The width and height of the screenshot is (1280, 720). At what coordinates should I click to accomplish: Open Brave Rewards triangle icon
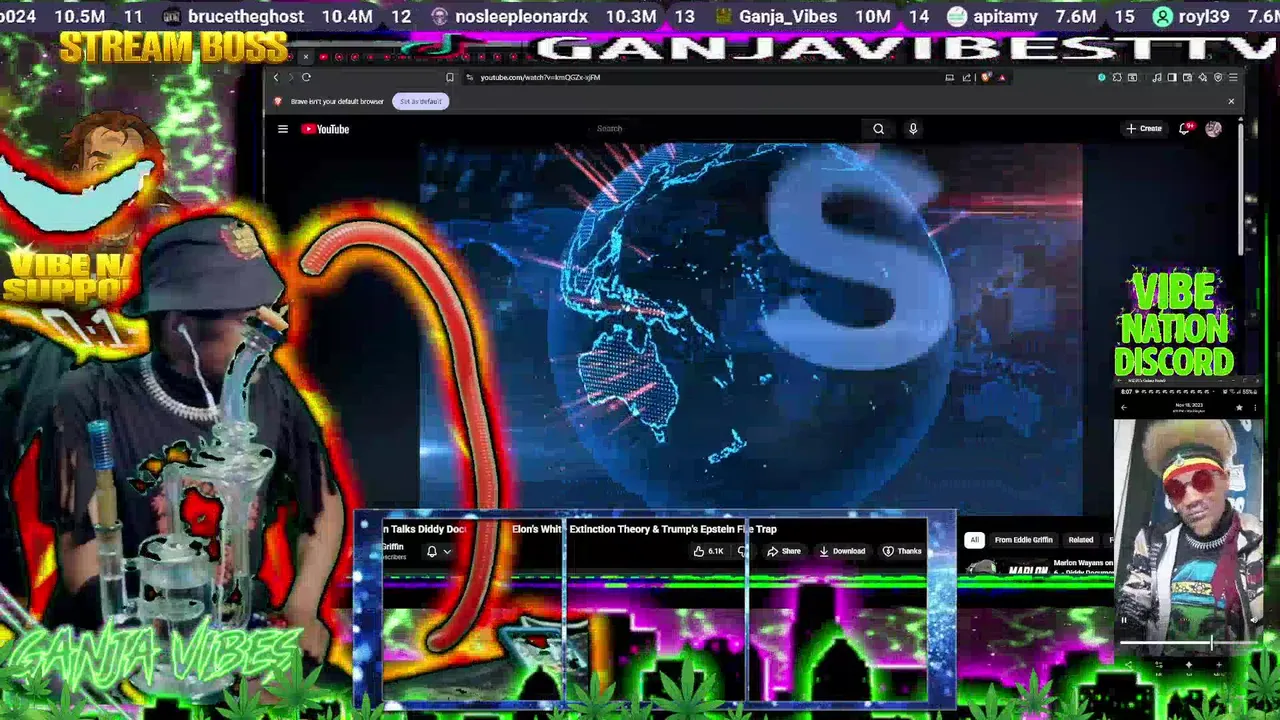point(1001,77)
